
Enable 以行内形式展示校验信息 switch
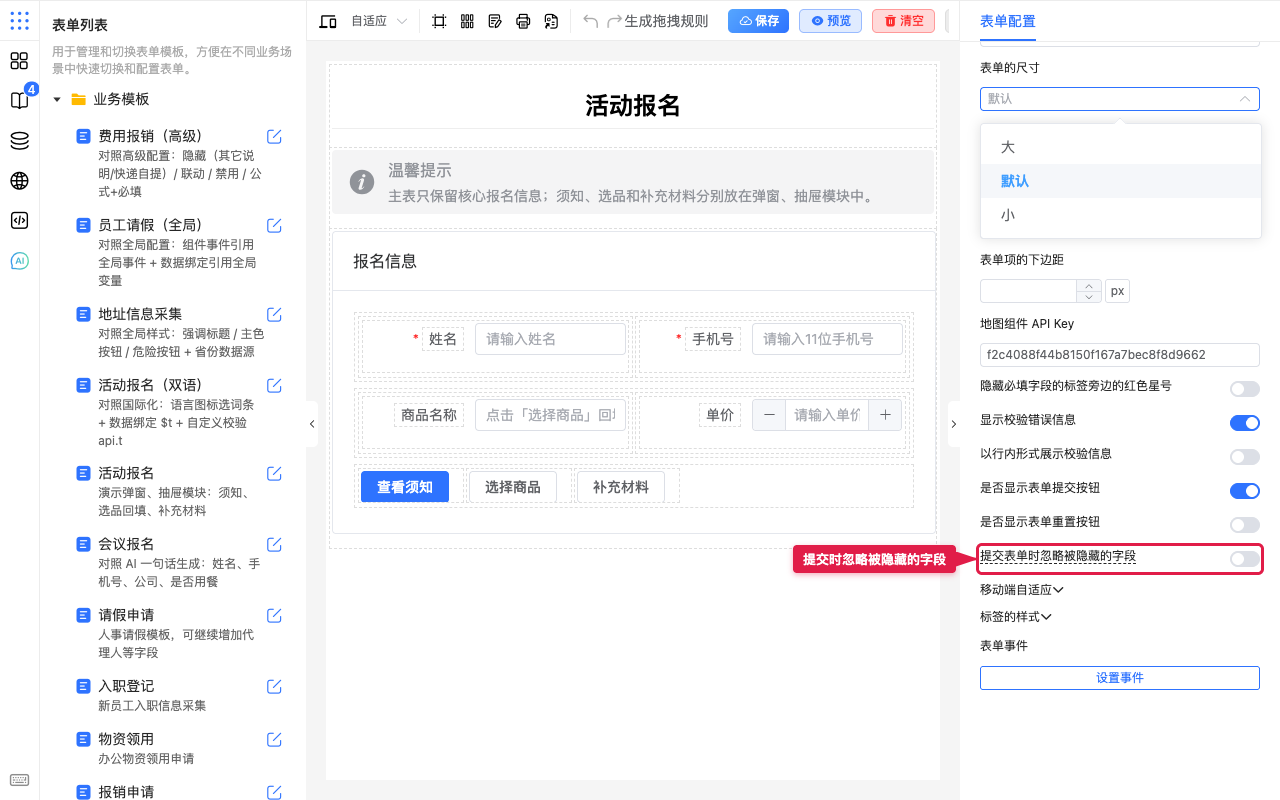click(1244, 457)
